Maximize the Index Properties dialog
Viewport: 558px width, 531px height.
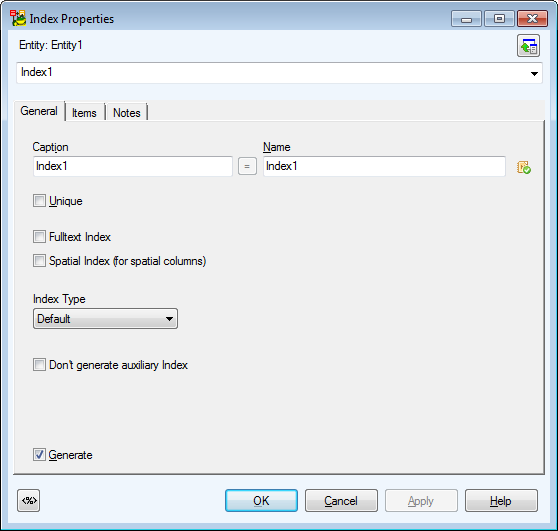coord(499,19)
